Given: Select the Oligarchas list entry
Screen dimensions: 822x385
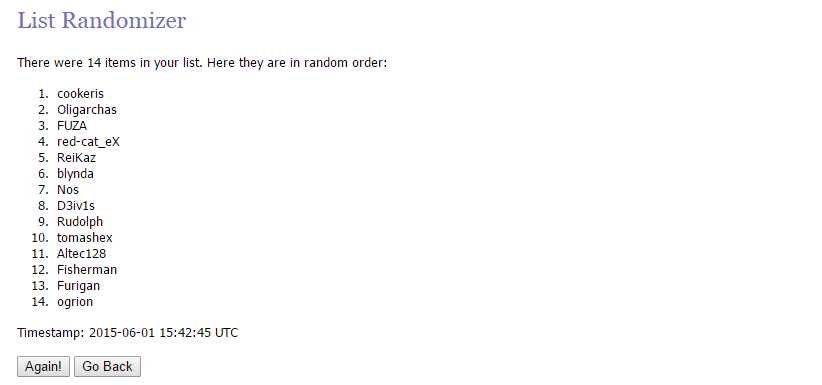Looking at the screenshot, I should (87, 110).
